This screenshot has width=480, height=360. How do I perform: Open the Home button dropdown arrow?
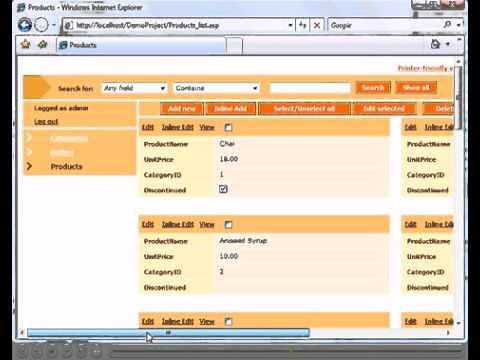[x=448, y=44]
